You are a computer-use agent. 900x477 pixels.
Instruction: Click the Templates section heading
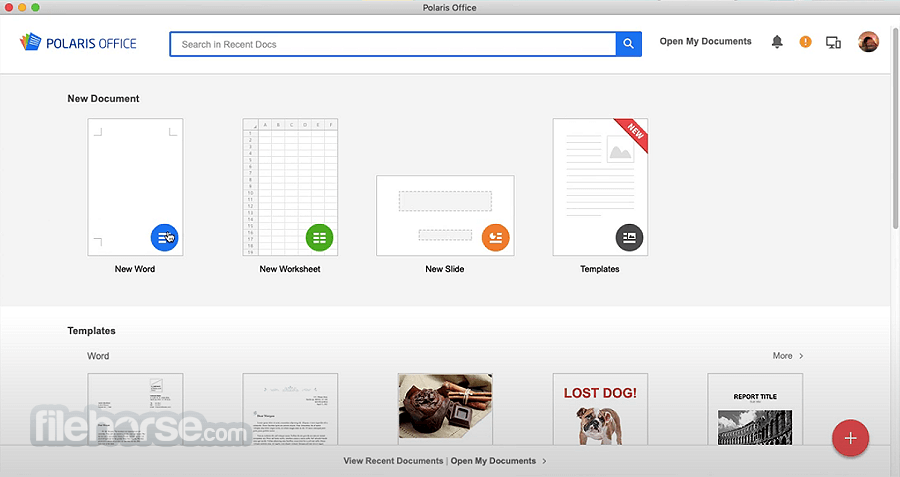coord(91,331)
